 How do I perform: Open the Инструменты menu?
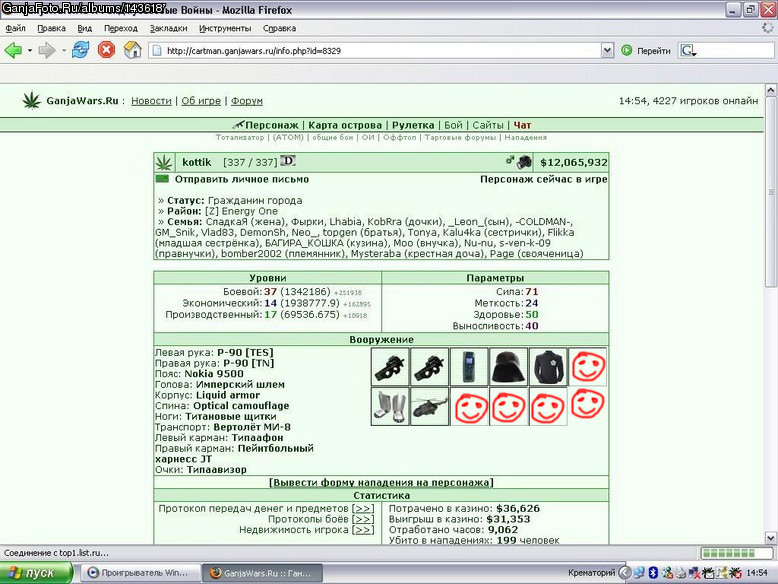[225, 28]
